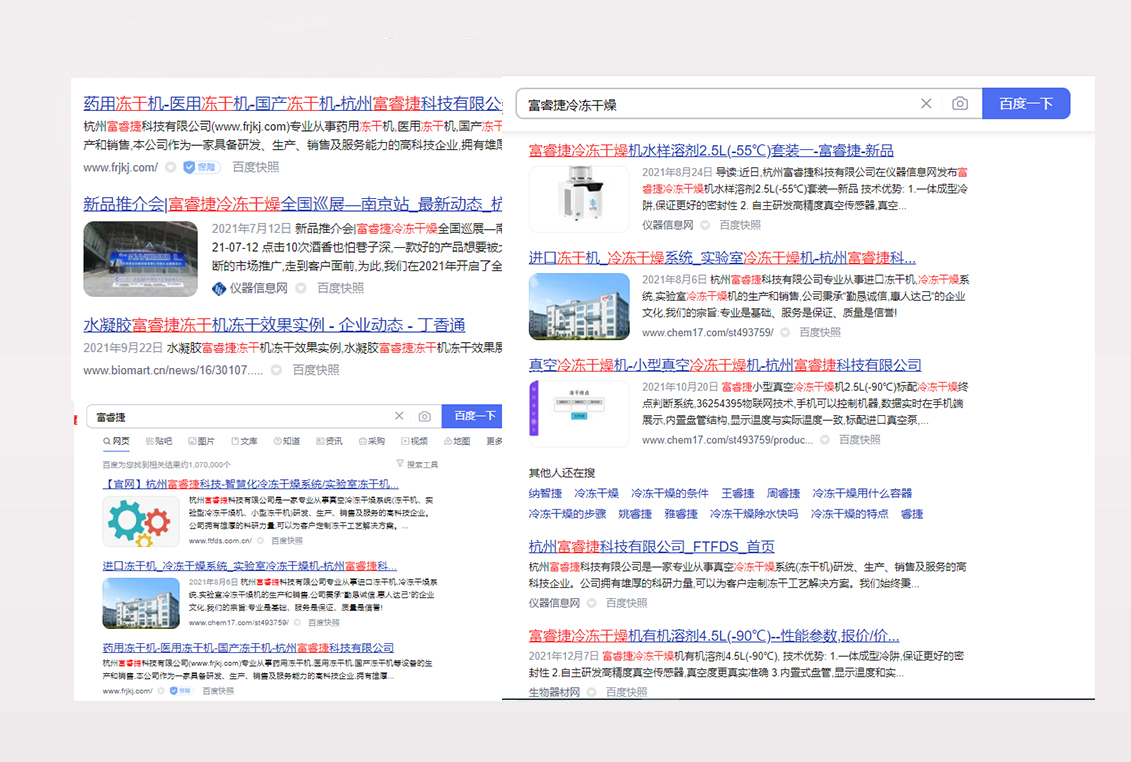
Task: Select related search 冷冻干燥的条件
Action: pos(670,493)
